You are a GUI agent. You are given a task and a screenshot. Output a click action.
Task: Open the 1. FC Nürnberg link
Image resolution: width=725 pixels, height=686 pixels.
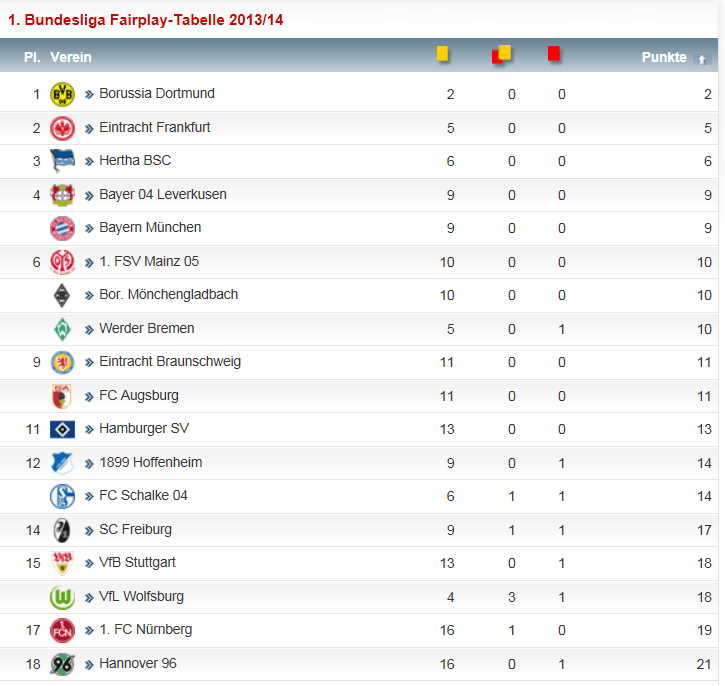pos(145,630)
